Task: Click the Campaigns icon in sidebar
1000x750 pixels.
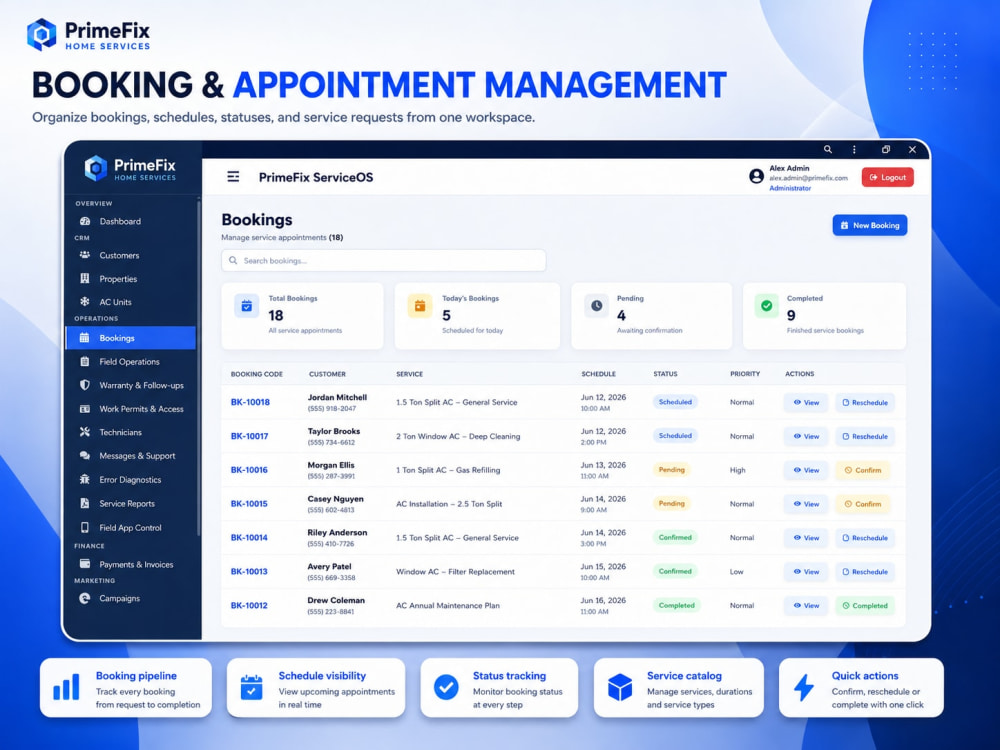Action: [x=85, y=598]
